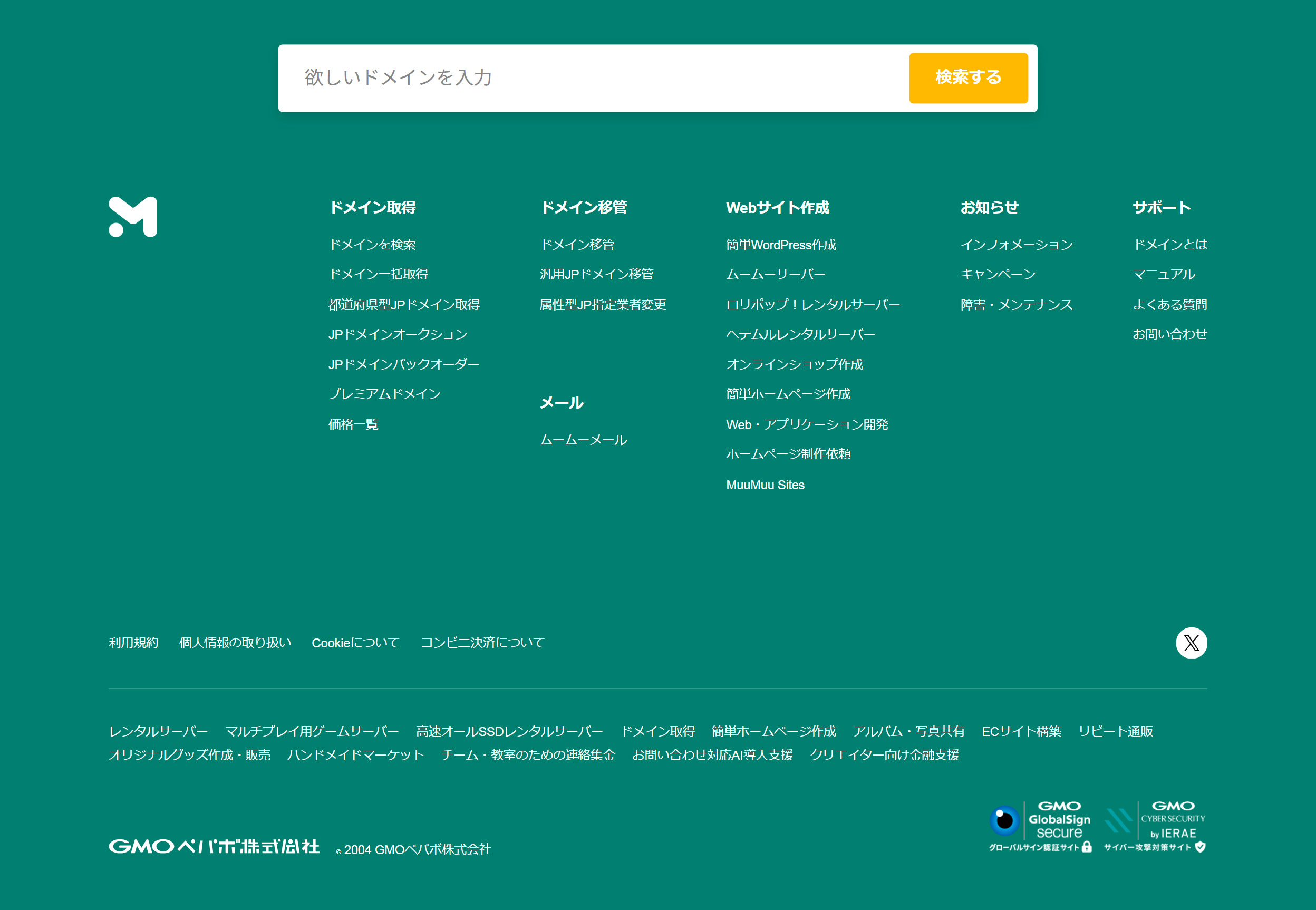
Task: Open 個人情報の取り扱い page
Action: [236, 643]
